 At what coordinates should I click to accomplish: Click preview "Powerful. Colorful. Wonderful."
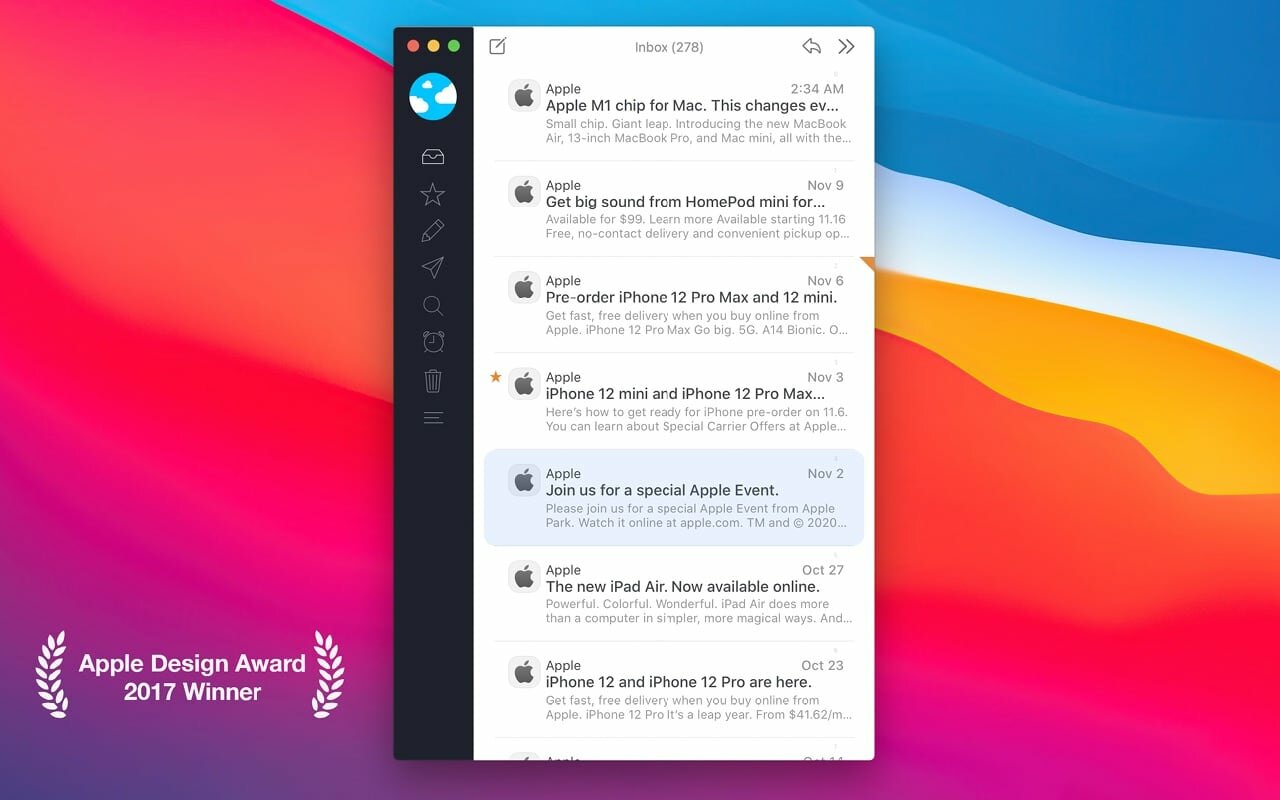pos(629,604)
